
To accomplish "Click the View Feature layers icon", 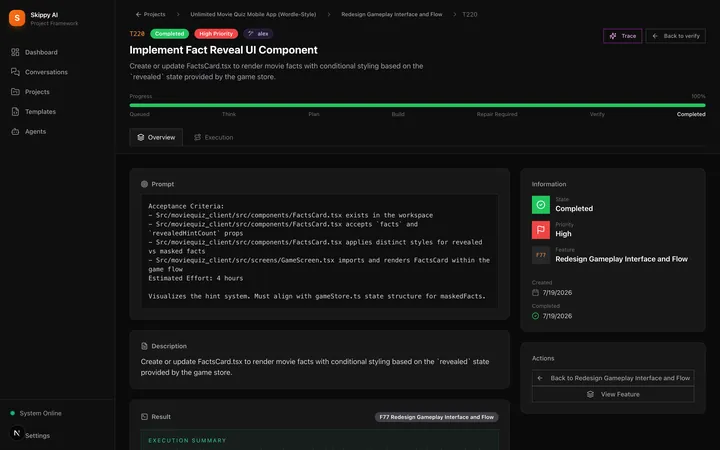I will coord(591,394).
